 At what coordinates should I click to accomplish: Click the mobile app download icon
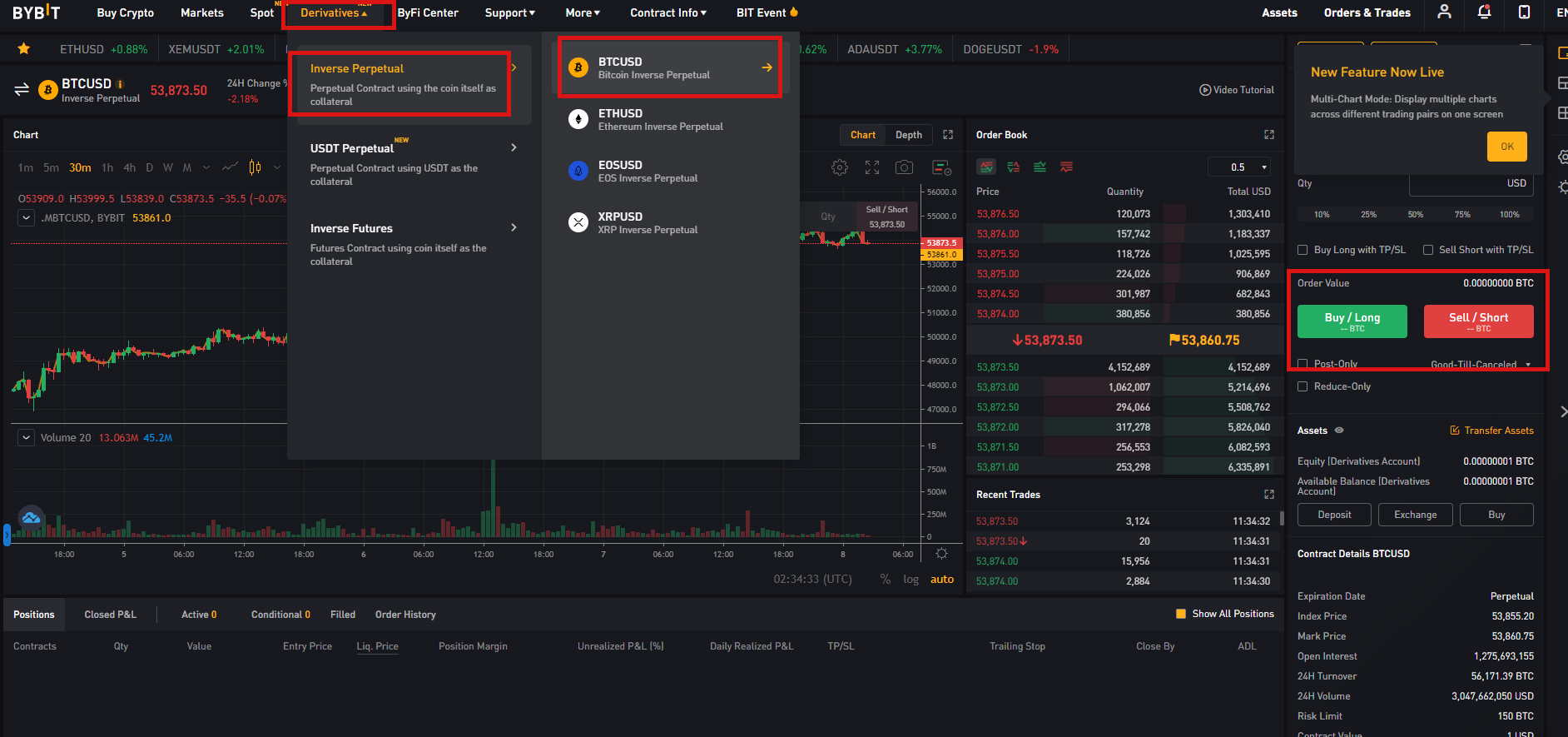[1524, 12]
